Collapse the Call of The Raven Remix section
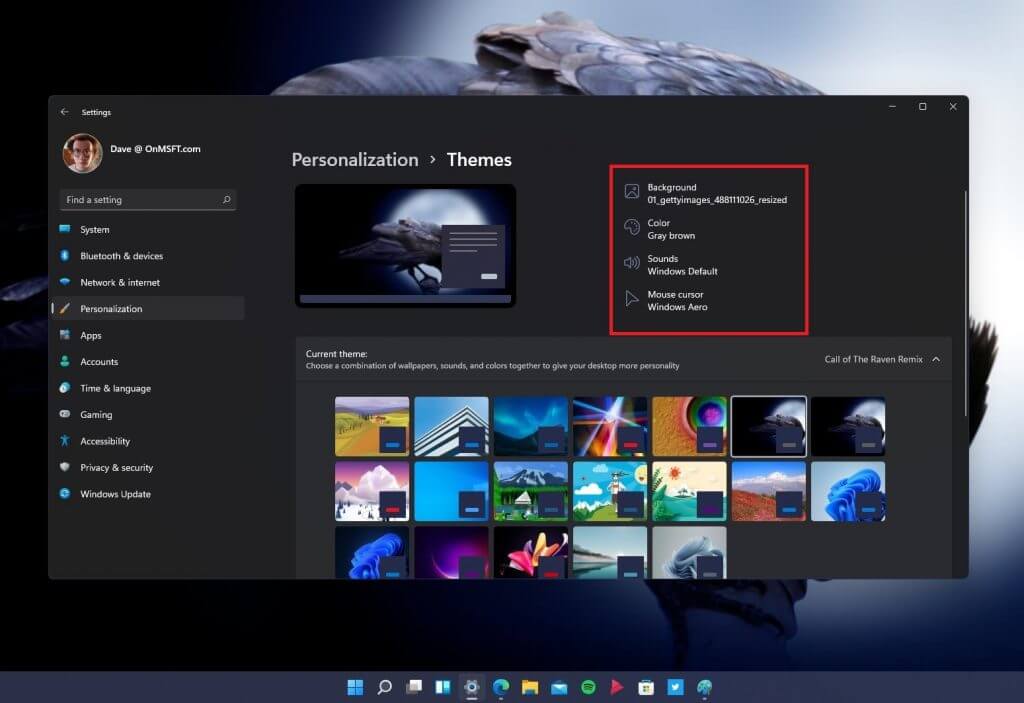The width and height of the screenshot is (1024, 703). pyautogui.click(x=935, y=359)
